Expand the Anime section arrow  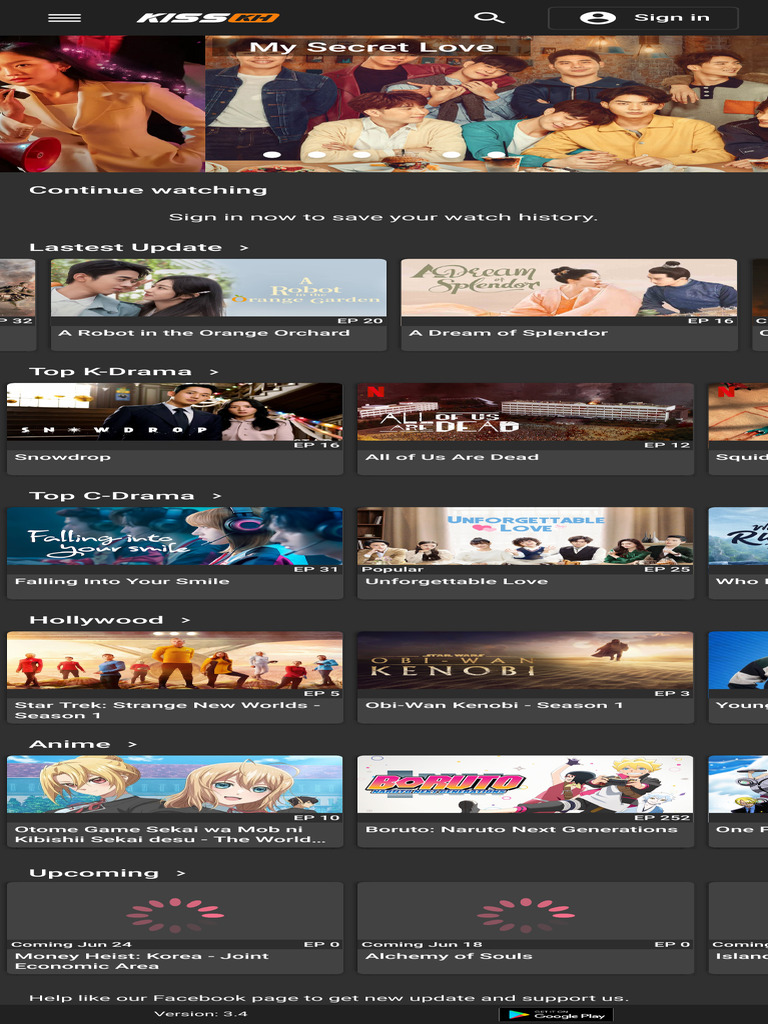click(x=132, y=744)
